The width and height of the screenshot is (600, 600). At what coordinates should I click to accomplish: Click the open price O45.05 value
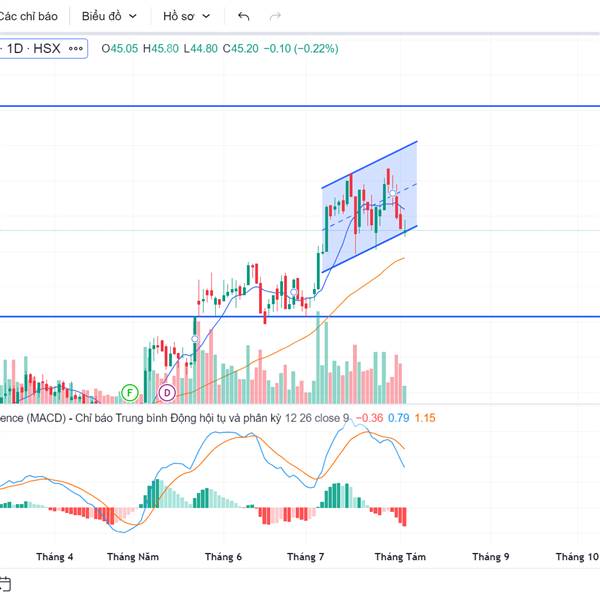[x=119, y=49]
